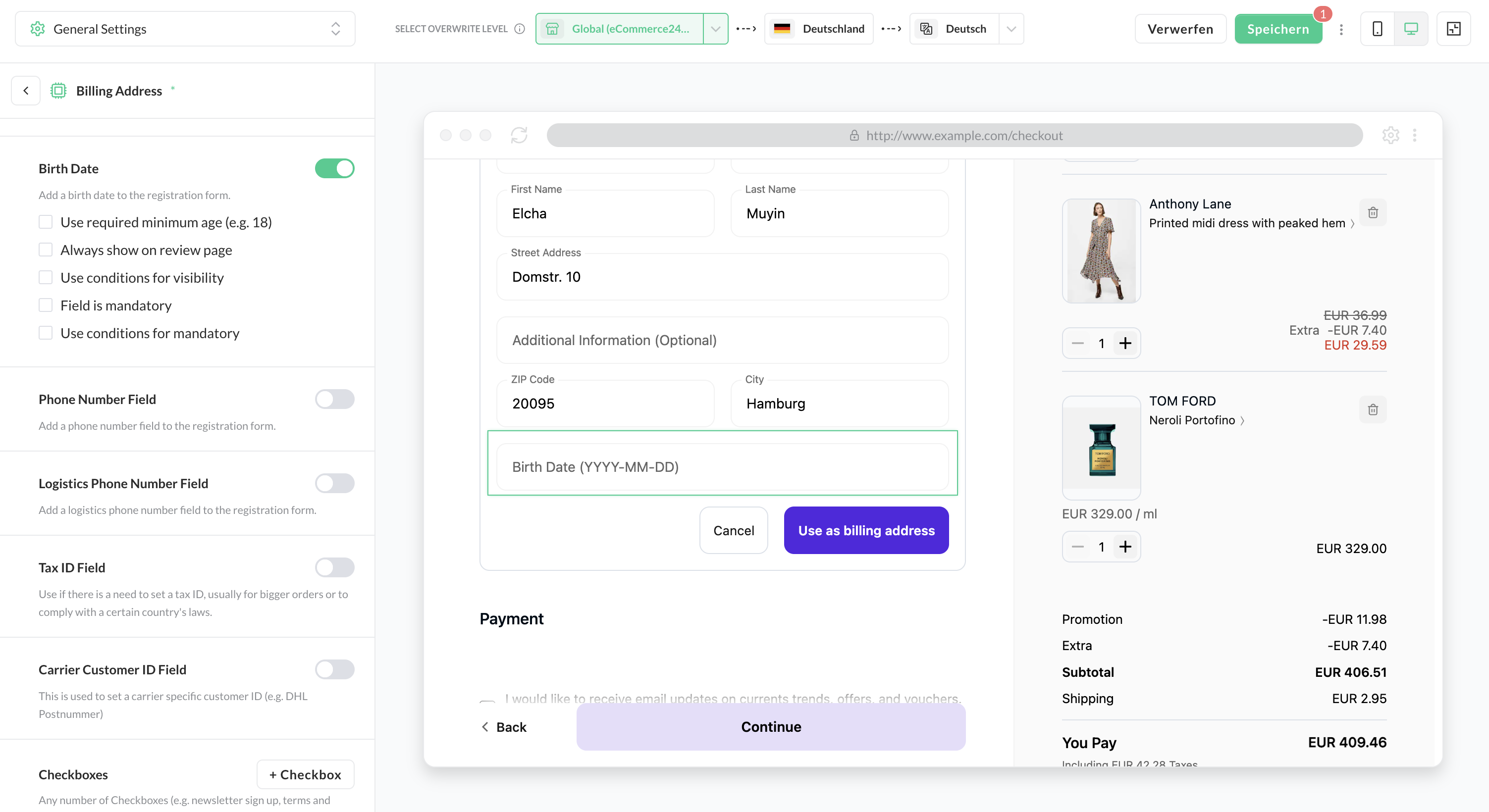This screenshot has width=1489, height=812.
Task: Open the Deutsch language dropdown
Action: coord(1010,29)
